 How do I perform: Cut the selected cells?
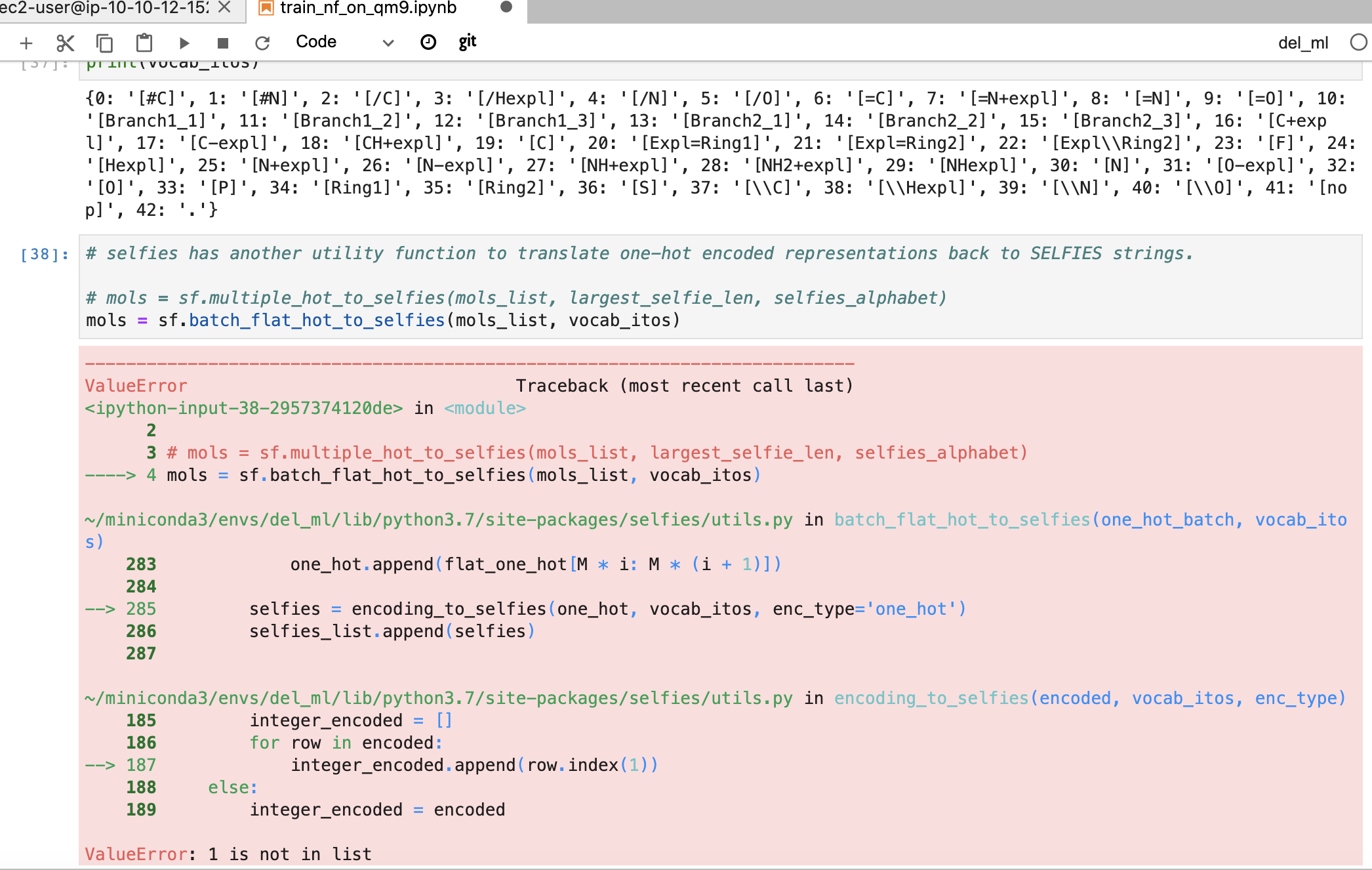click(x=64, y=42)
